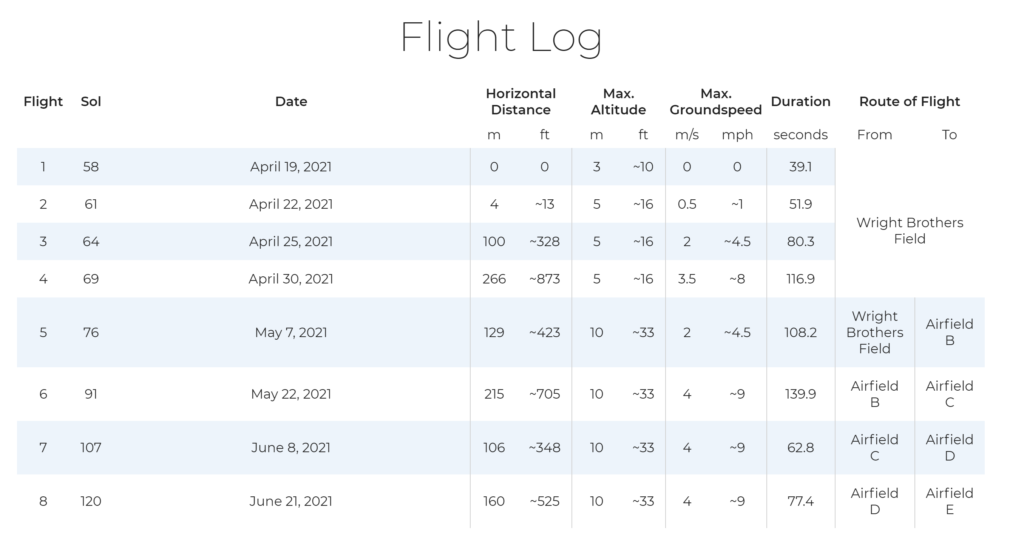Click the April 19, 2021 date cell
The width and height of the screenshot is (1024, 536).
(291, 167)
